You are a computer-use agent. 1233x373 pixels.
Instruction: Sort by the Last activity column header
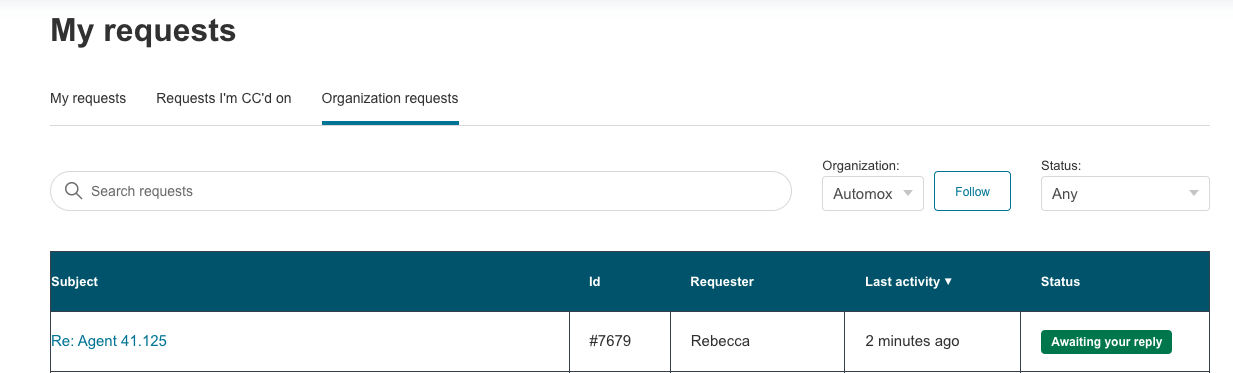[902, 282]
